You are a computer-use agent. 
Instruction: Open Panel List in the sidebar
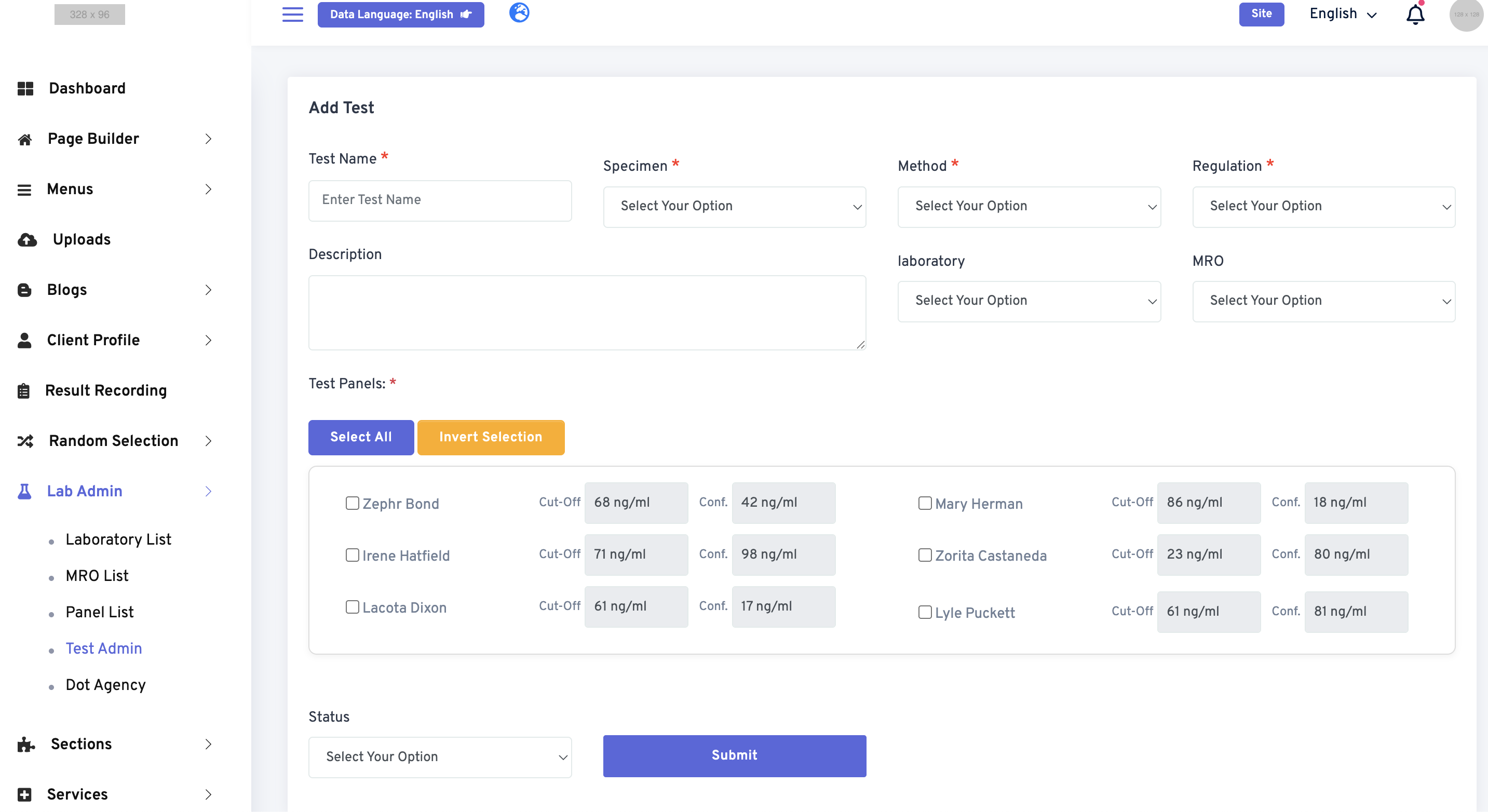[x=99, y=612]
